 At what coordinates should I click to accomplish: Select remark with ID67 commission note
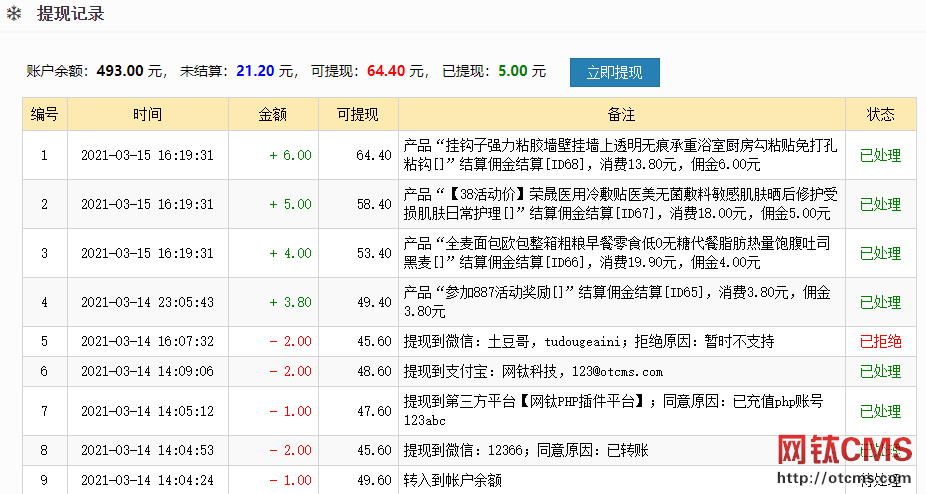[620, 204]
